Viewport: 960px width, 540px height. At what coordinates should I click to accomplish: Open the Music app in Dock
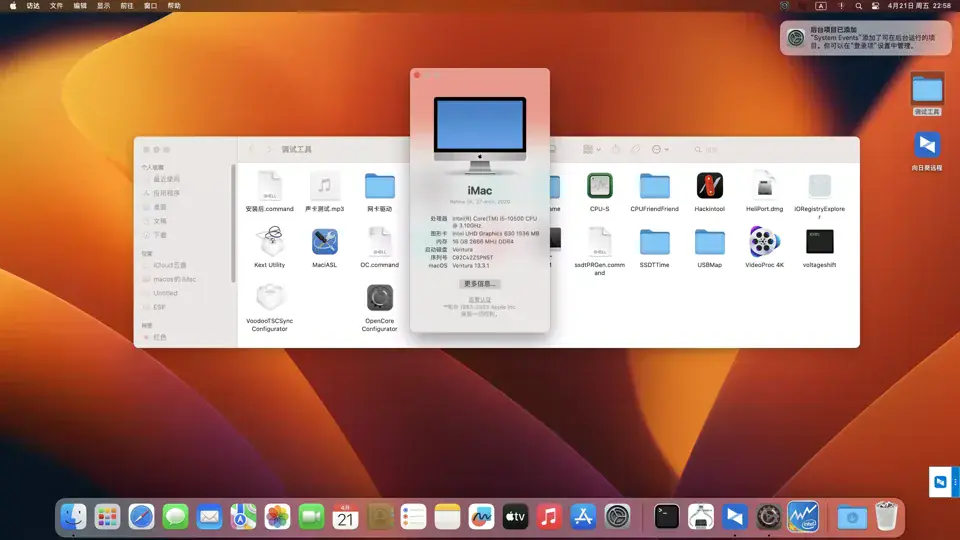549,517
